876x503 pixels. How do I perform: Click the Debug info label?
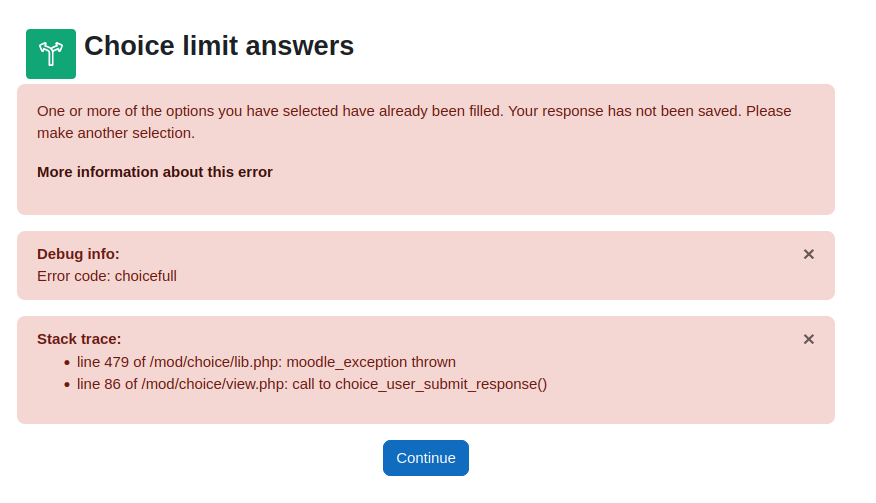pos(78,254)
